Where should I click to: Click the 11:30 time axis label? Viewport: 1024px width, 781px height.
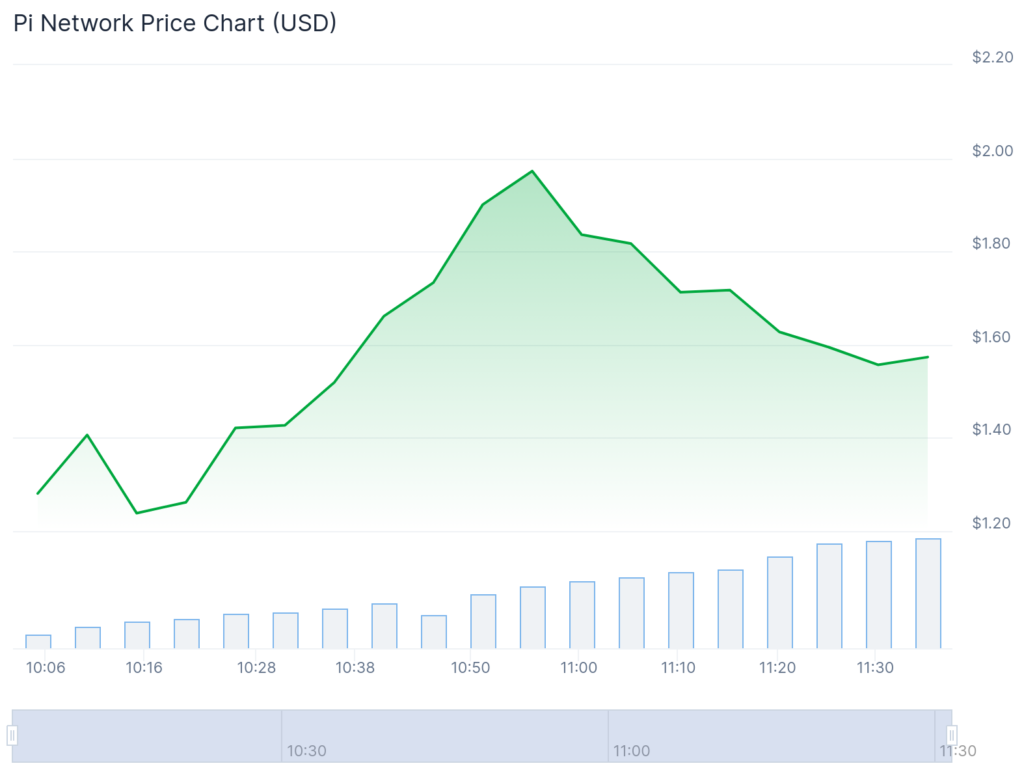pos(875,667)
